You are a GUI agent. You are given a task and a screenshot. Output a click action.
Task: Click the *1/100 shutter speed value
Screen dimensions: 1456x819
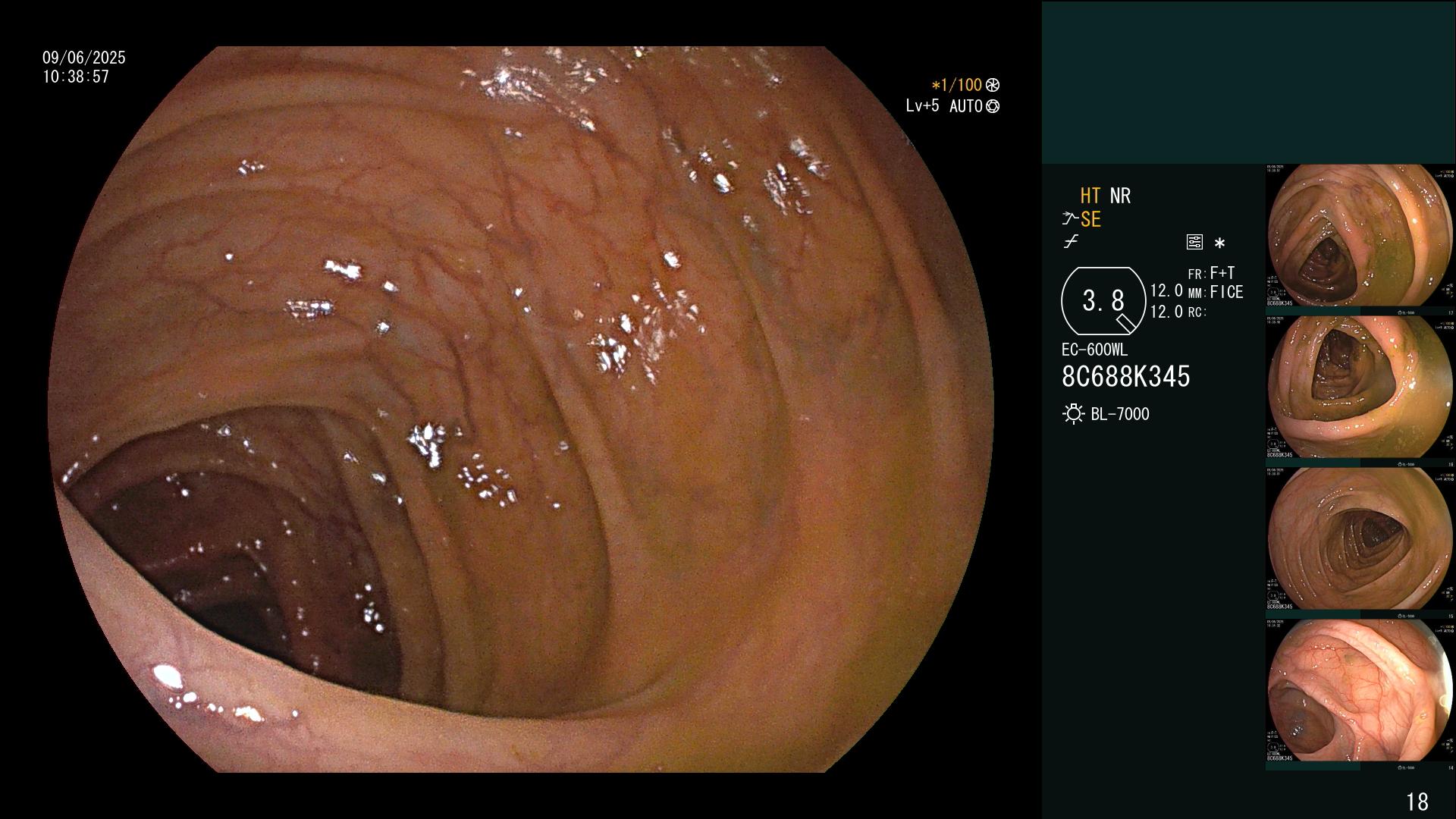pos(957,86)
